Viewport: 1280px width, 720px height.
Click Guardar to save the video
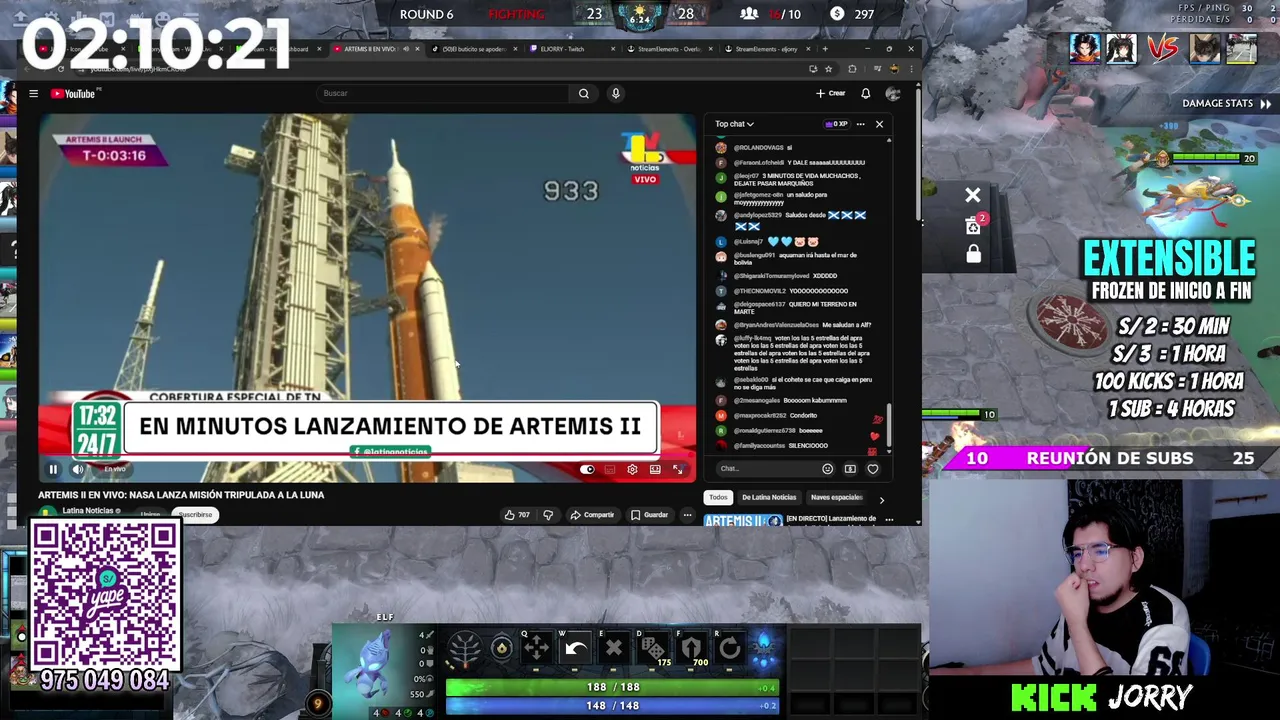[649, 515]
